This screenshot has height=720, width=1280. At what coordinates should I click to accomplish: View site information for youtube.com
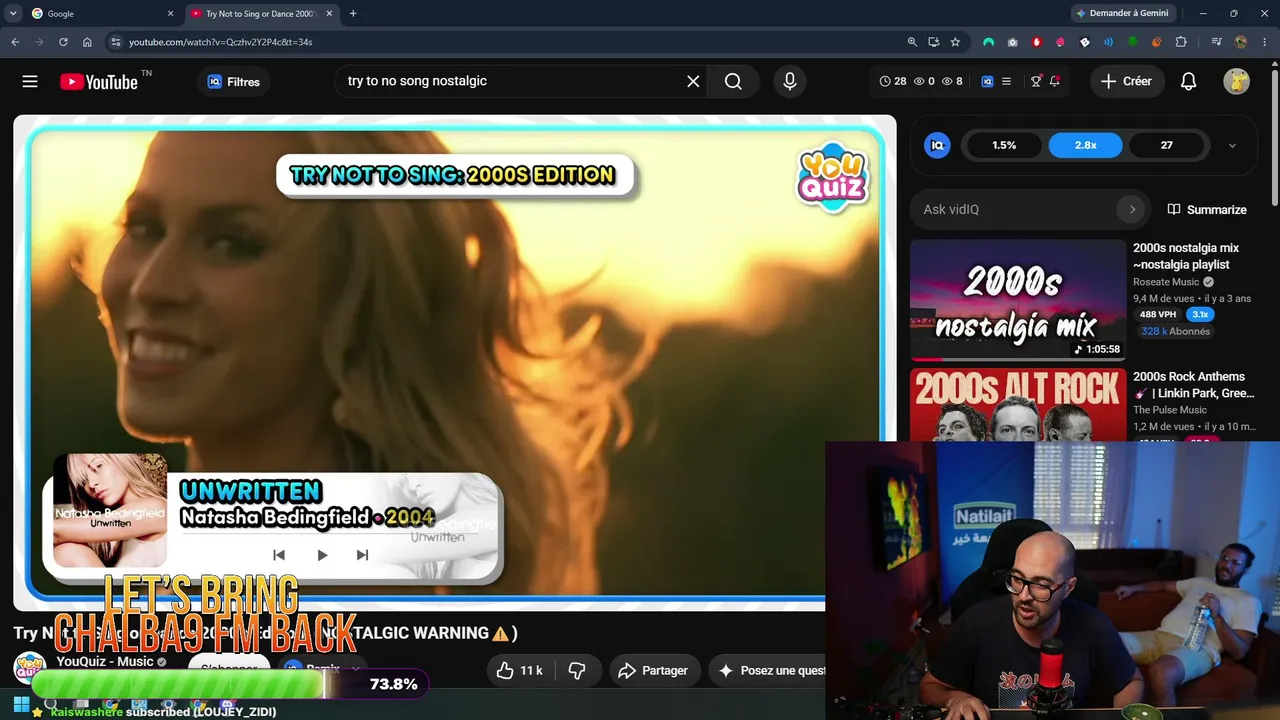115,42
